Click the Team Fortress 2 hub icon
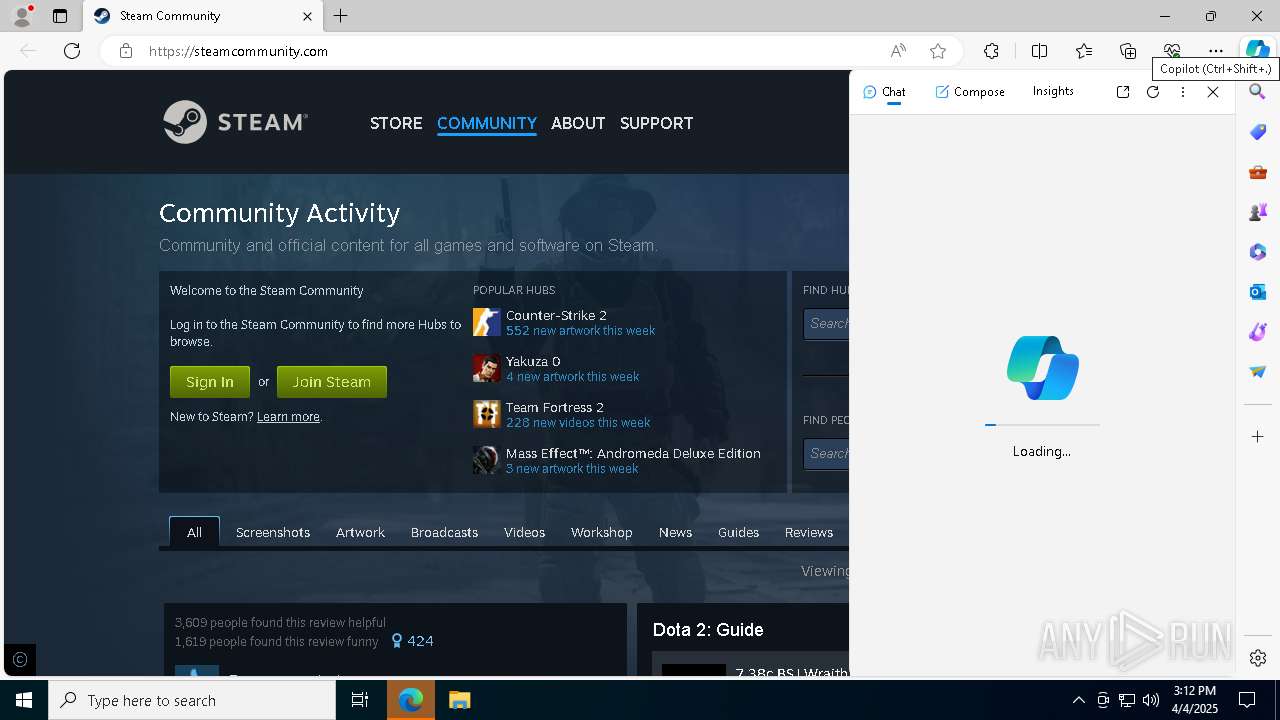The width and height of the screenshot is (1280, 720). tap(487, 414)
